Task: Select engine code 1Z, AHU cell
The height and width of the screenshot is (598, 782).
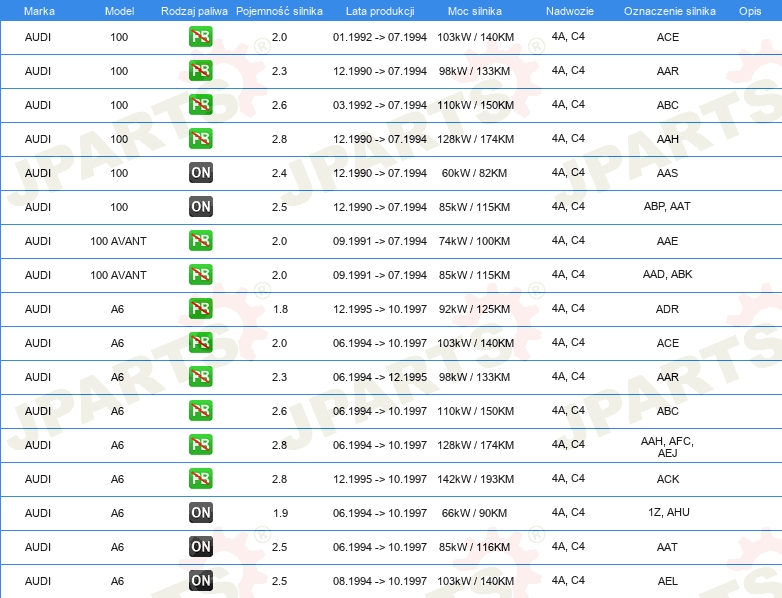Action: point(669,512)
